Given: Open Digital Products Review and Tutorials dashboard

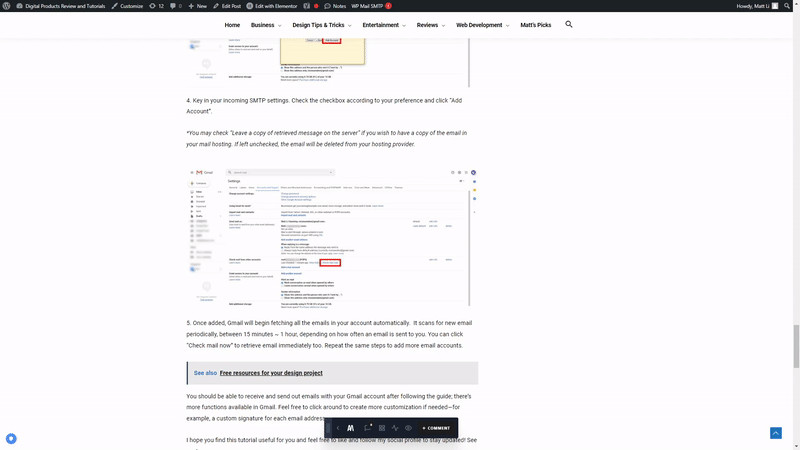Looking at the screenshot, I should tap(60, 6).
